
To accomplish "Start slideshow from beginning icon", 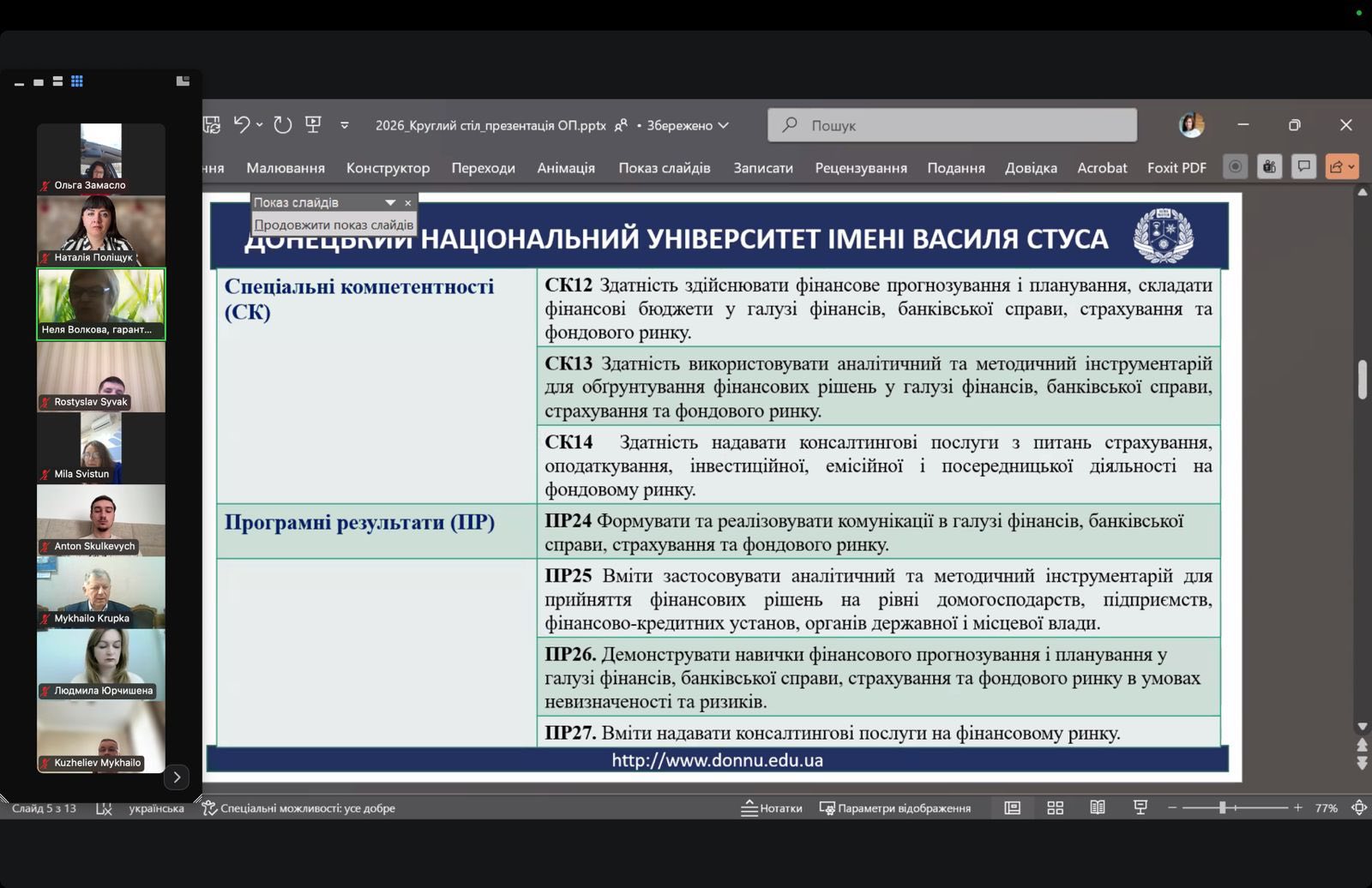I will pyautogui.click(x=313, y=125).
